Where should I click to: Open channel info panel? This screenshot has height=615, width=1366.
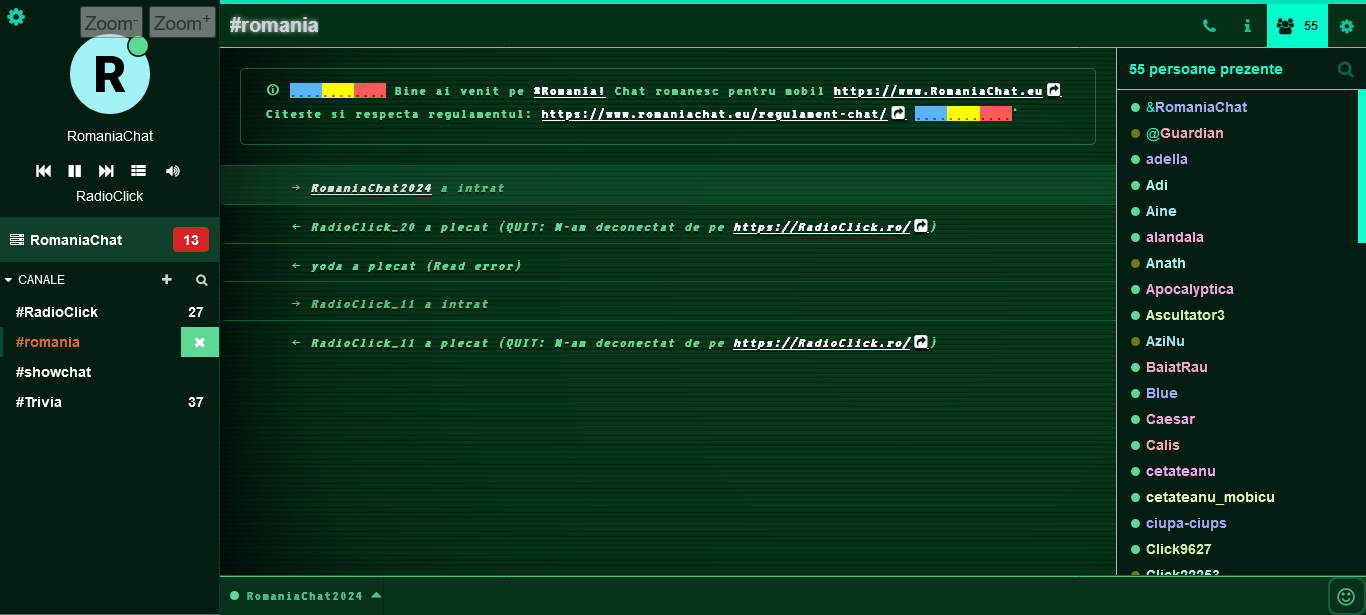[x=1247, y=26]
